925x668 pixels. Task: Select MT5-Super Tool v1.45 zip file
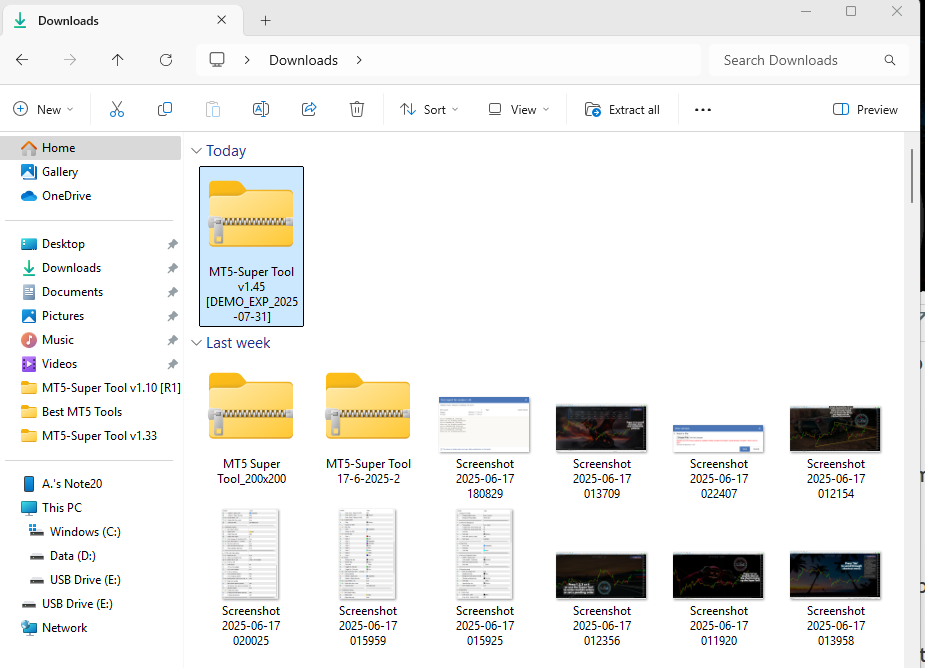click(x=251, y=246)
